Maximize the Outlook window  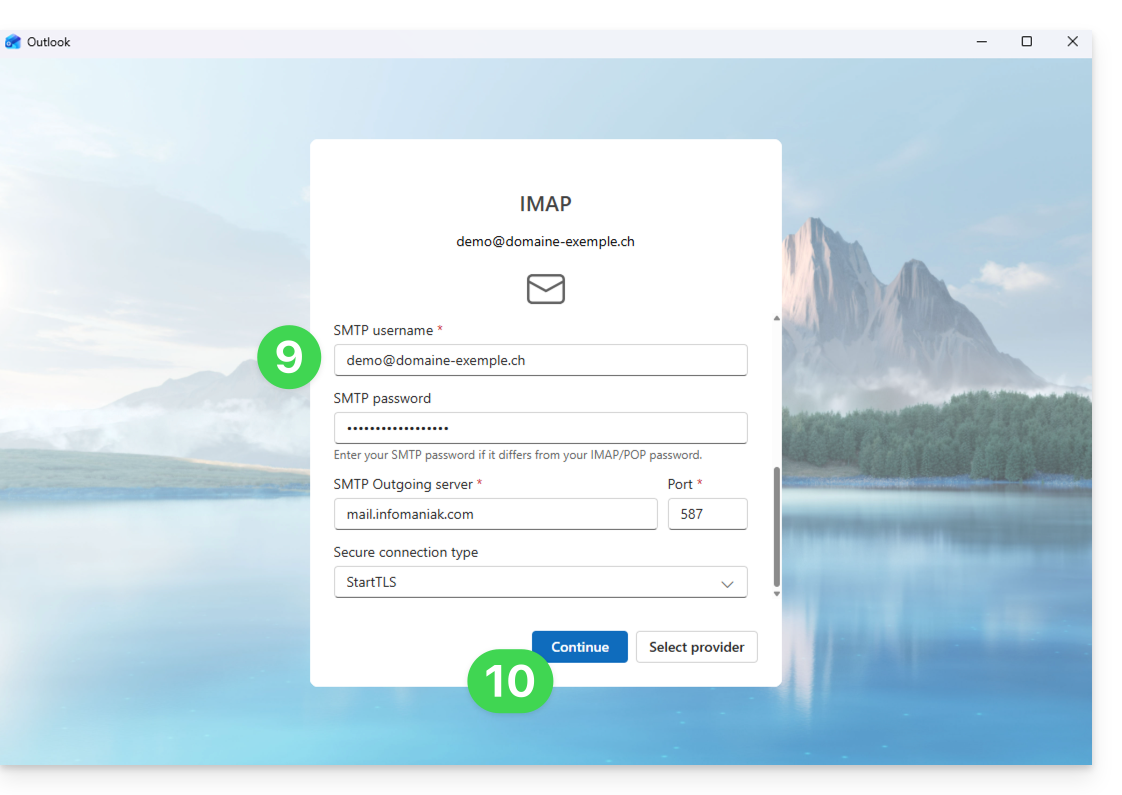(1026, 42)
